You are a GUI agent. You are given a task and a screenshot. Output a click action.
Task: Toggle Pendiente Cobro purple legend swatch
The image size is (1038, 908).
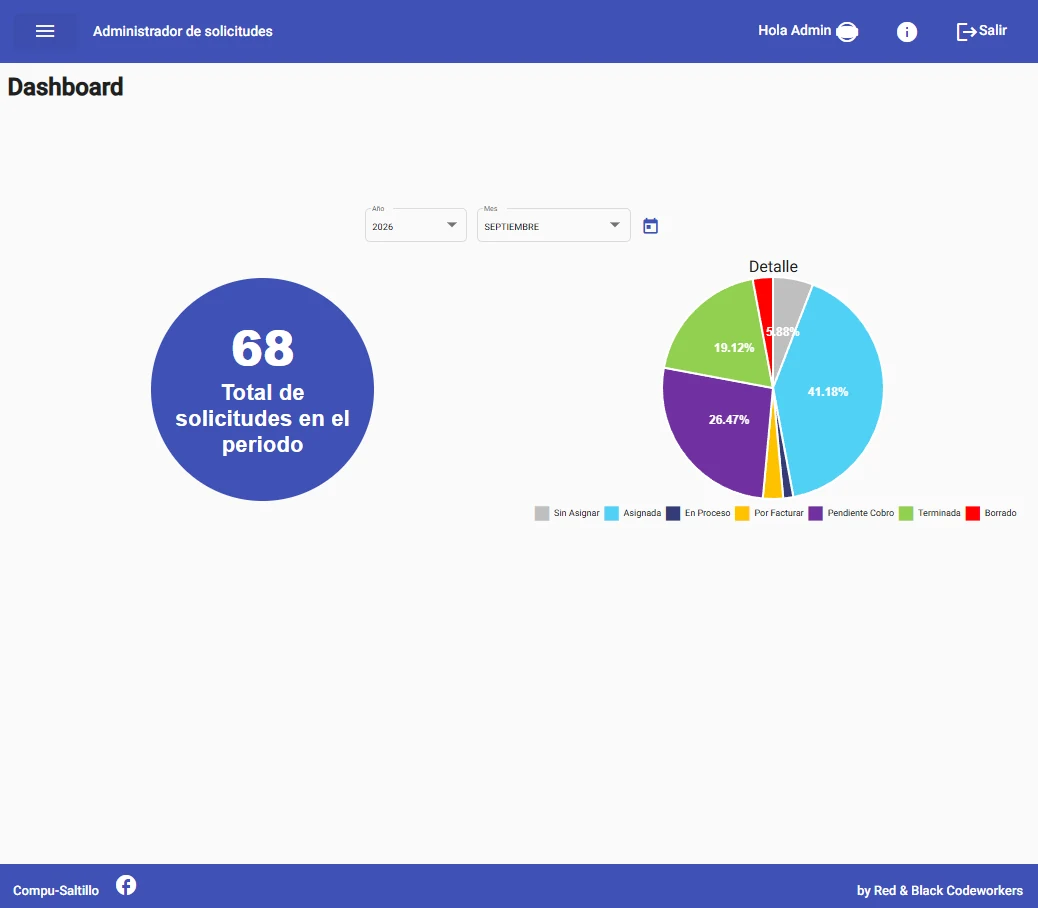pyautogui.click(x=816, y=513)
